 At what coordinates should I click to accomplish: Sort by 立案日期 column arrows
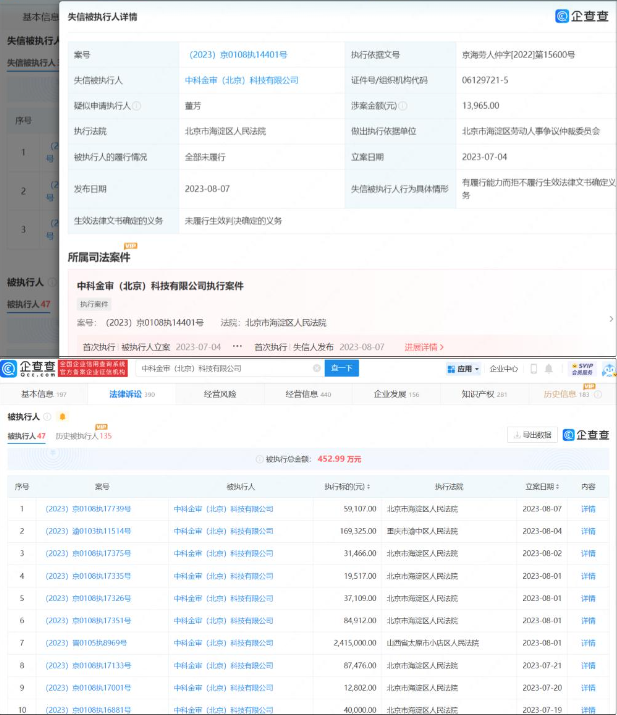coord(557,487)
